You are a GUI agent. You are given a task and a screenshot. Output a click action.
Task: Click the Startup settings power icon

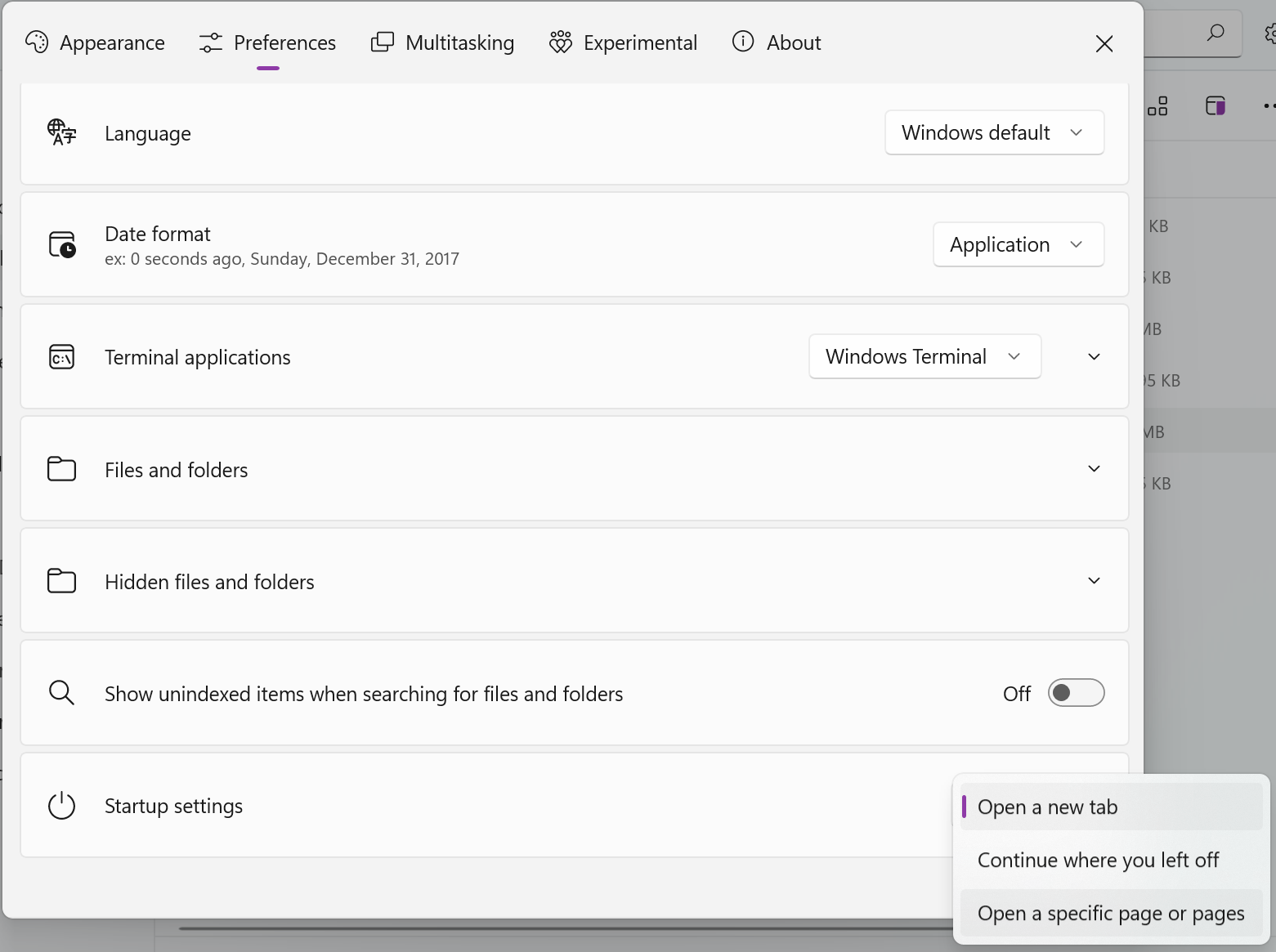[x=61, y=806]
